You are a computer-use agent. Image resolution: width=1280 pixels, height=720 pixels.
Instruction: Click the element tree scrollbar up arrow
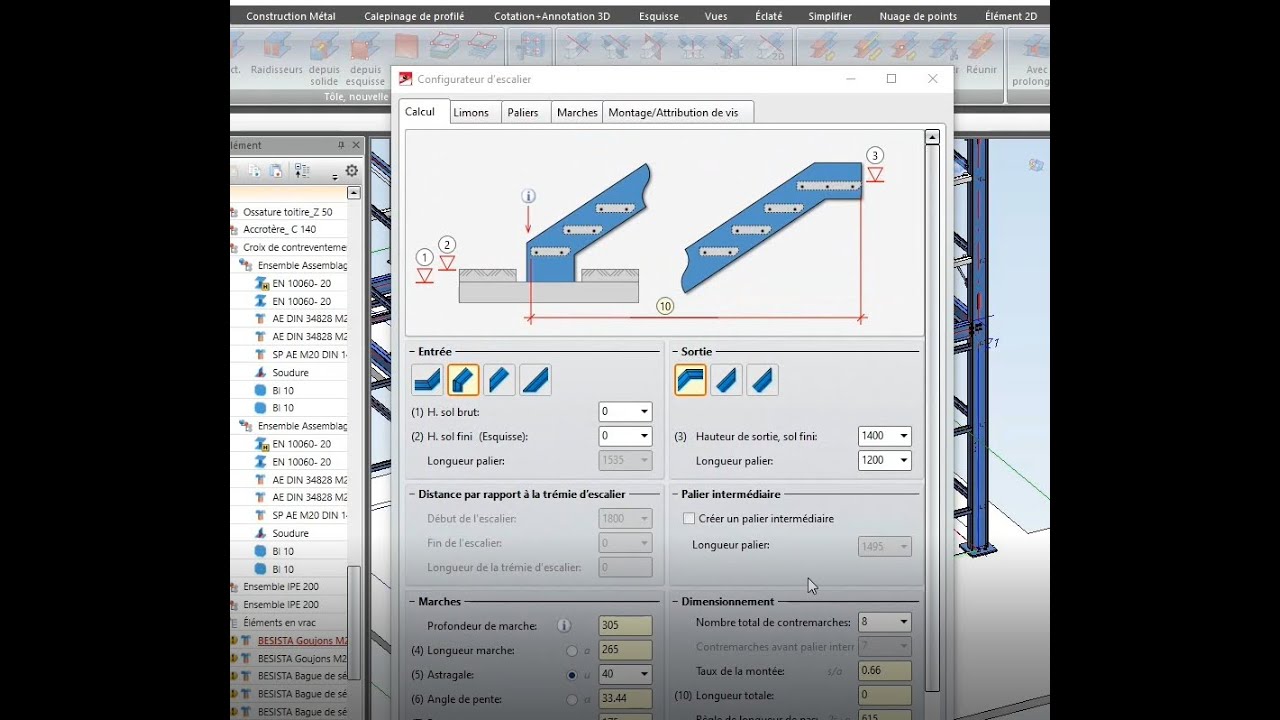point(354,193)
